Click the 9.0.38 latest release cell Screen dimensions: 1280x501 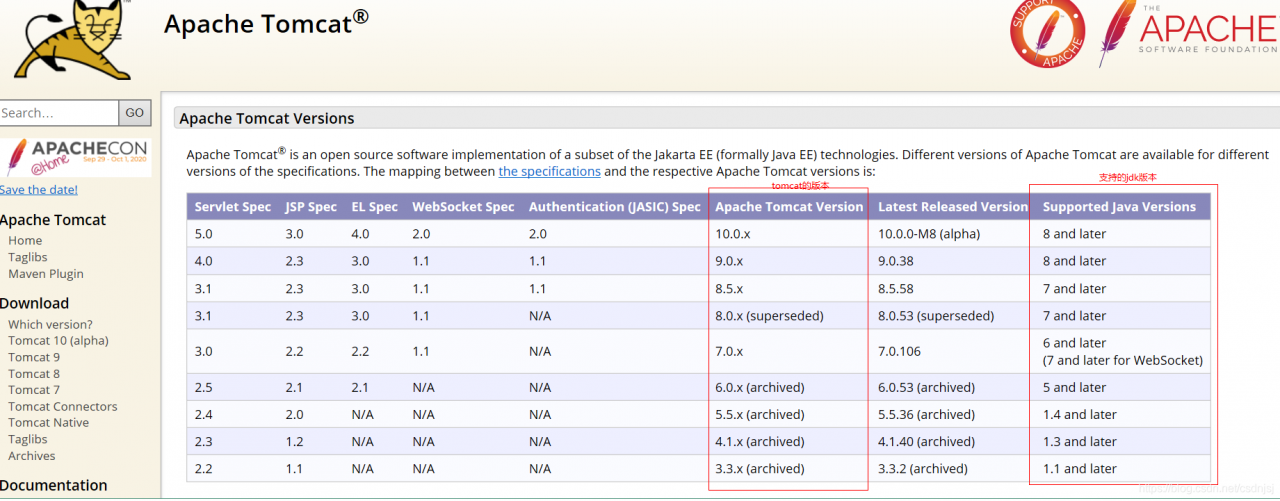[953, 261]
